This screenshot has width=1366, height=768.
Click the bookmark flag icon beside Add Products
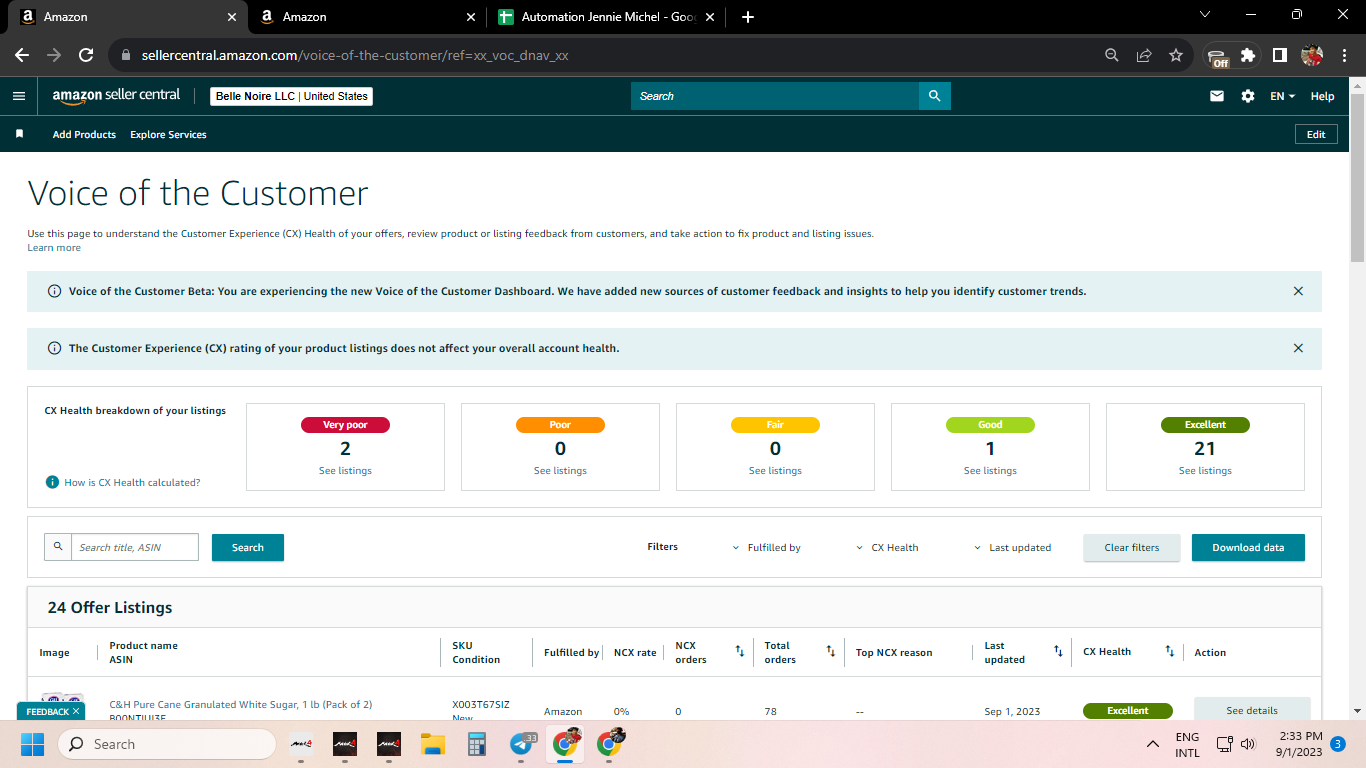(19, 134)
